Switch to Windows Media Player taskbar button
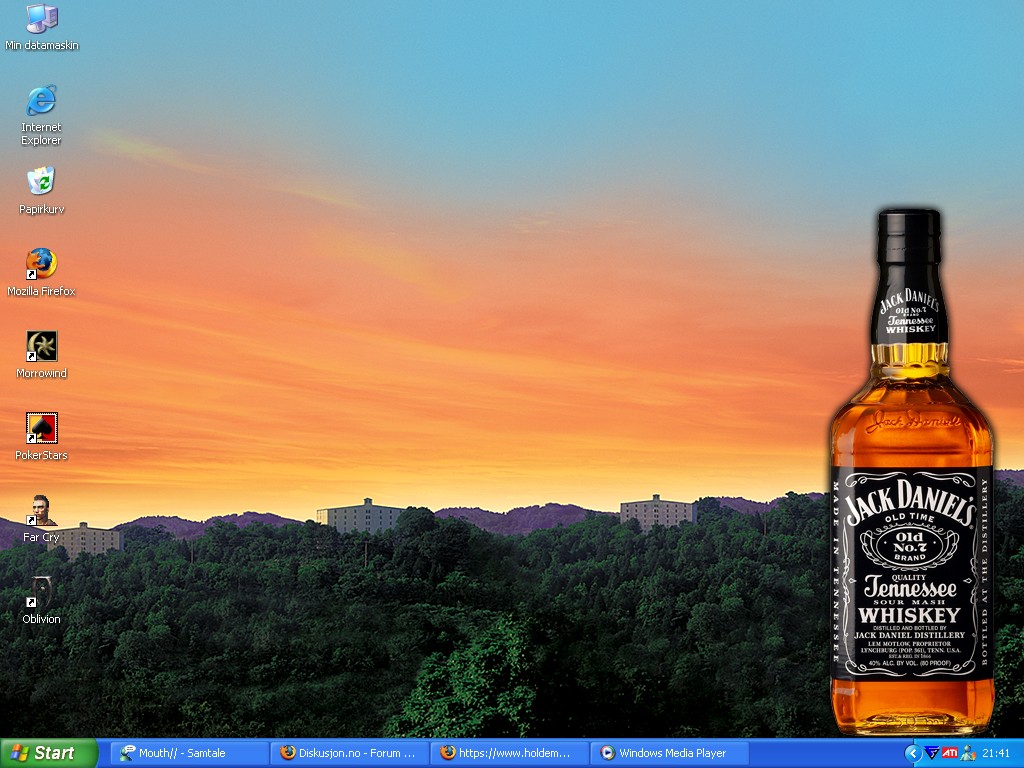The width and height of the screenshot is (1024, 768). coord(670,753)
